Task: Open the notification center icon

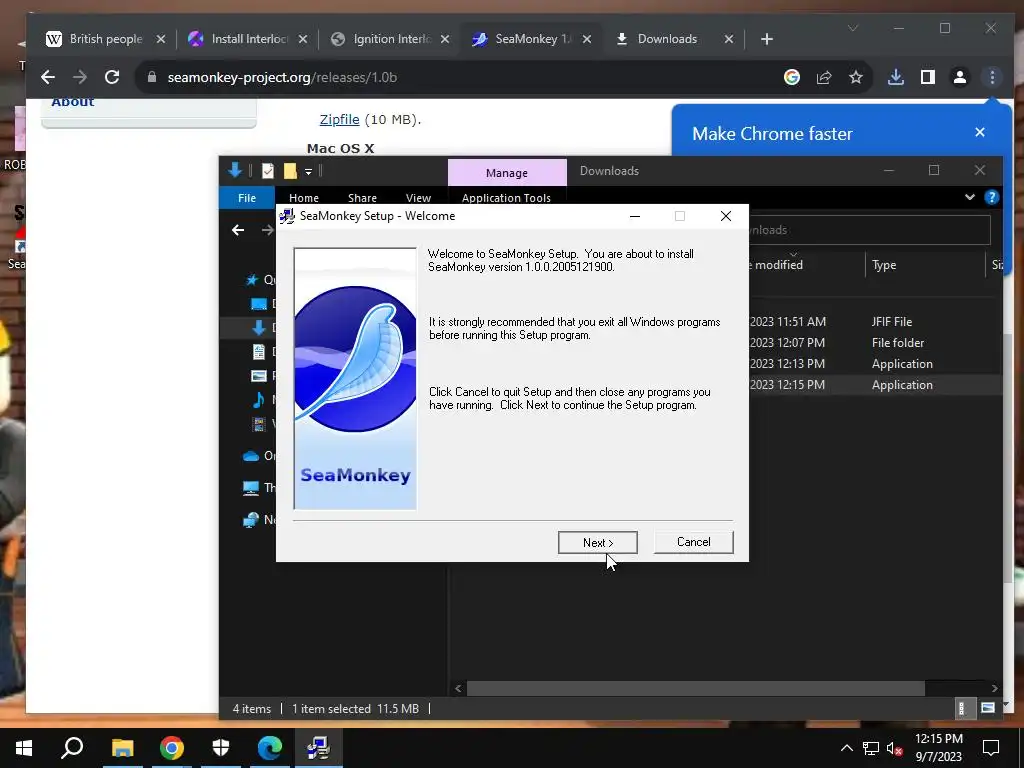Action: coord(991,748)
